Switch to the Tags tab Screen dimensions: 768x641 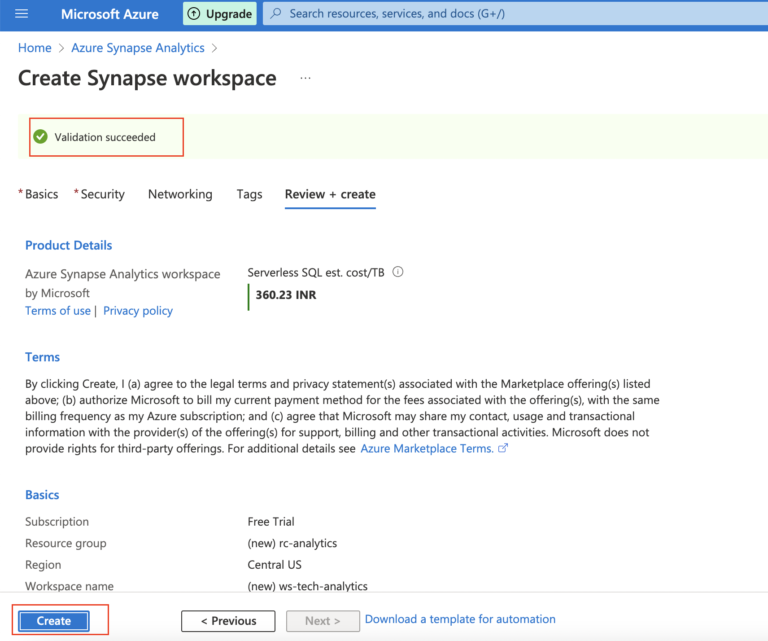(249, 194)
